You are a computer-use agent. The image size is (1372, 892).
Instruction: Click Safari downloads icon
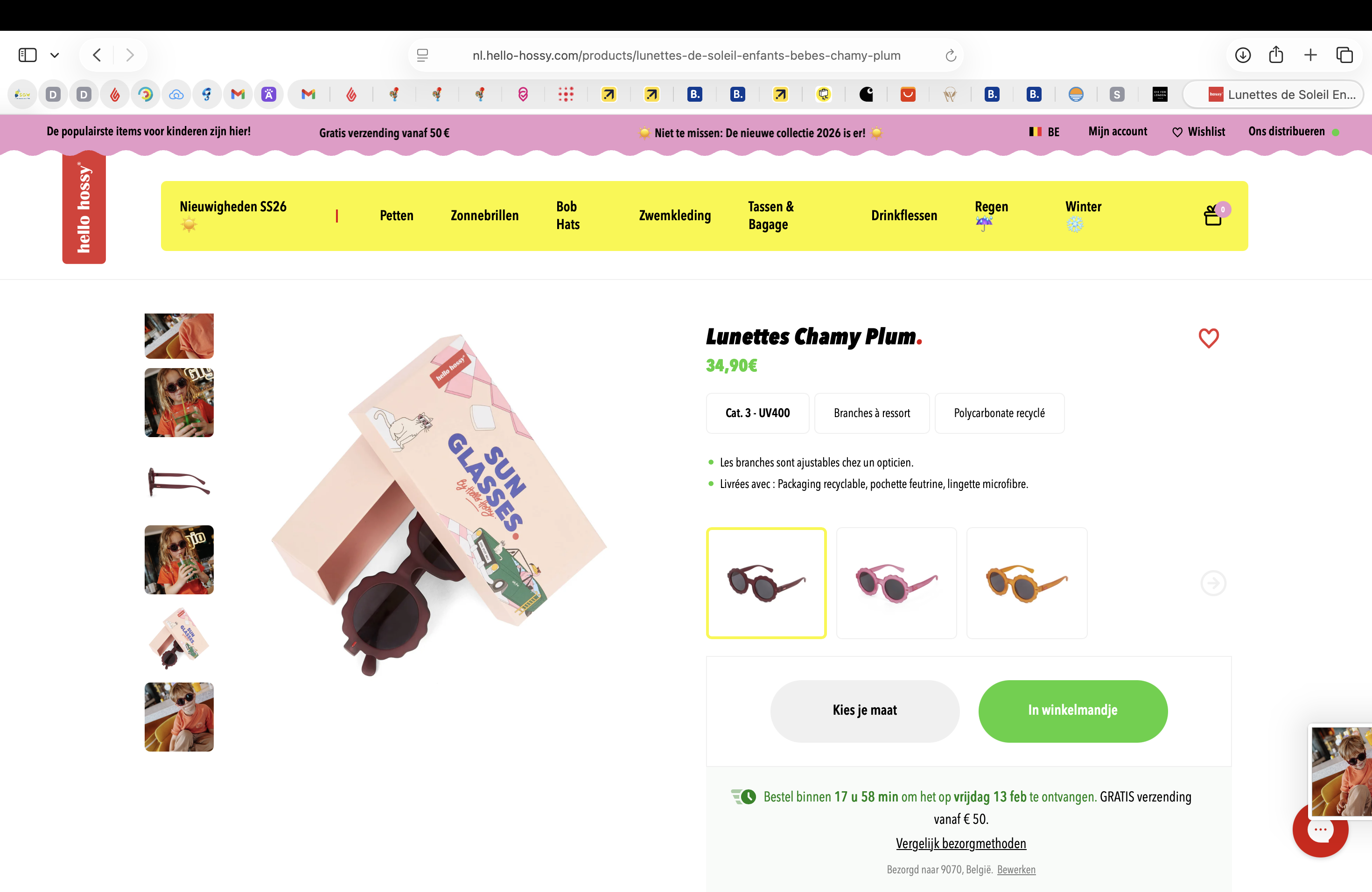(x=1242, y=56)
